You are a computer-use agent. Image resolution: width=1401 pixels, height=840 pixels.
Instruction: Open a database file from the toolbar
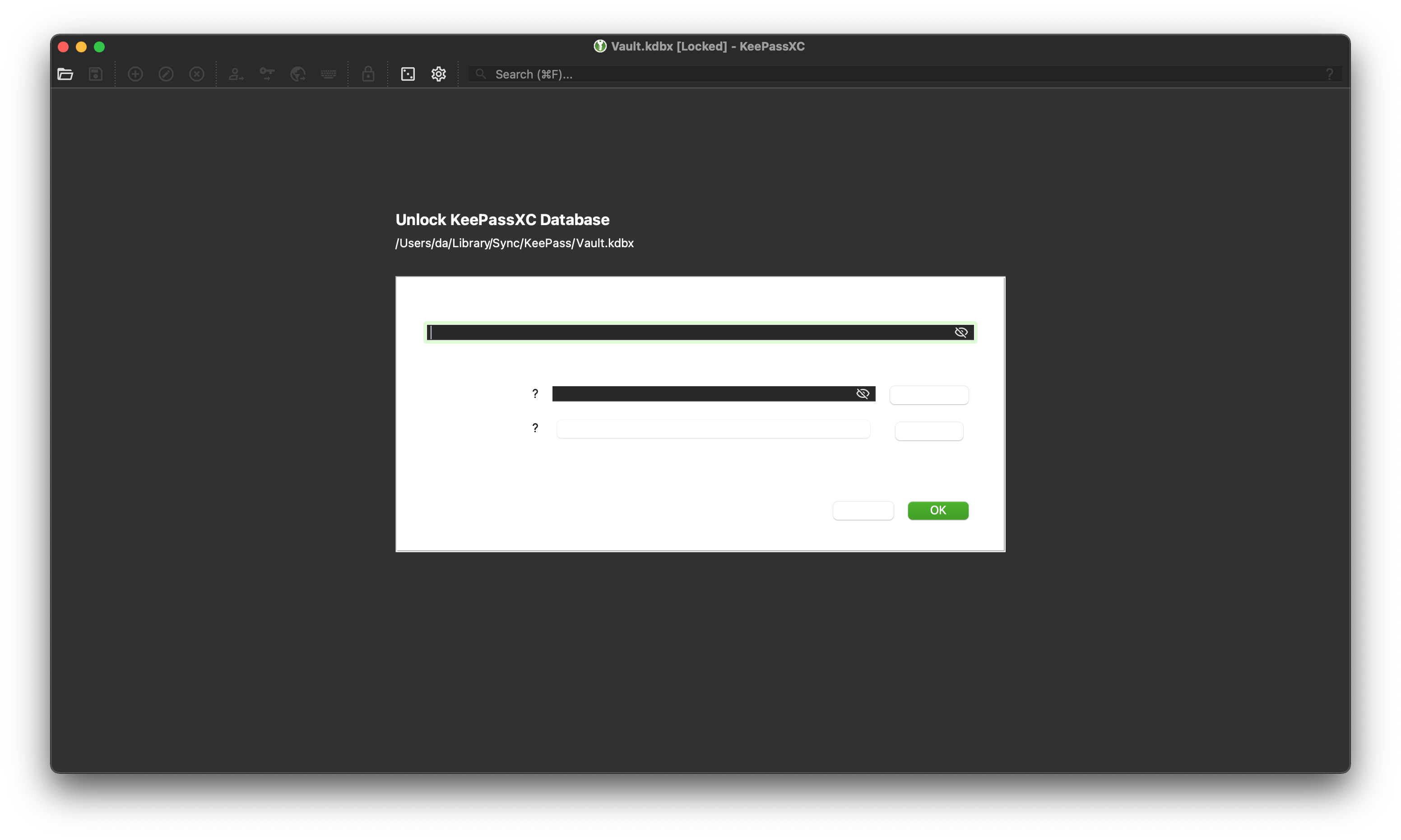point(65,74)
